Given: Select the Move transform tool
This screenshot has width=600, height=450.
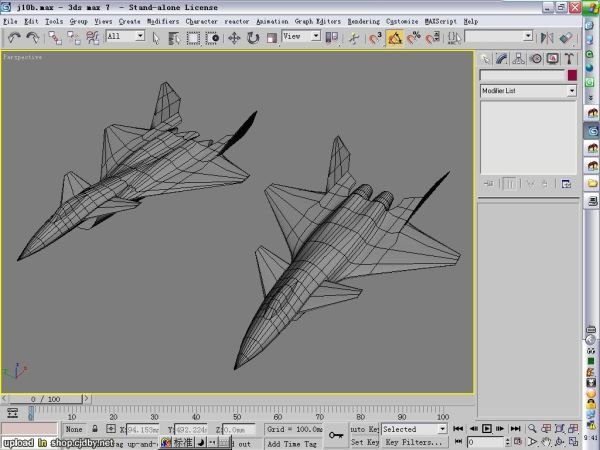Looking at the screenshot, I should (x=234, y=37).
